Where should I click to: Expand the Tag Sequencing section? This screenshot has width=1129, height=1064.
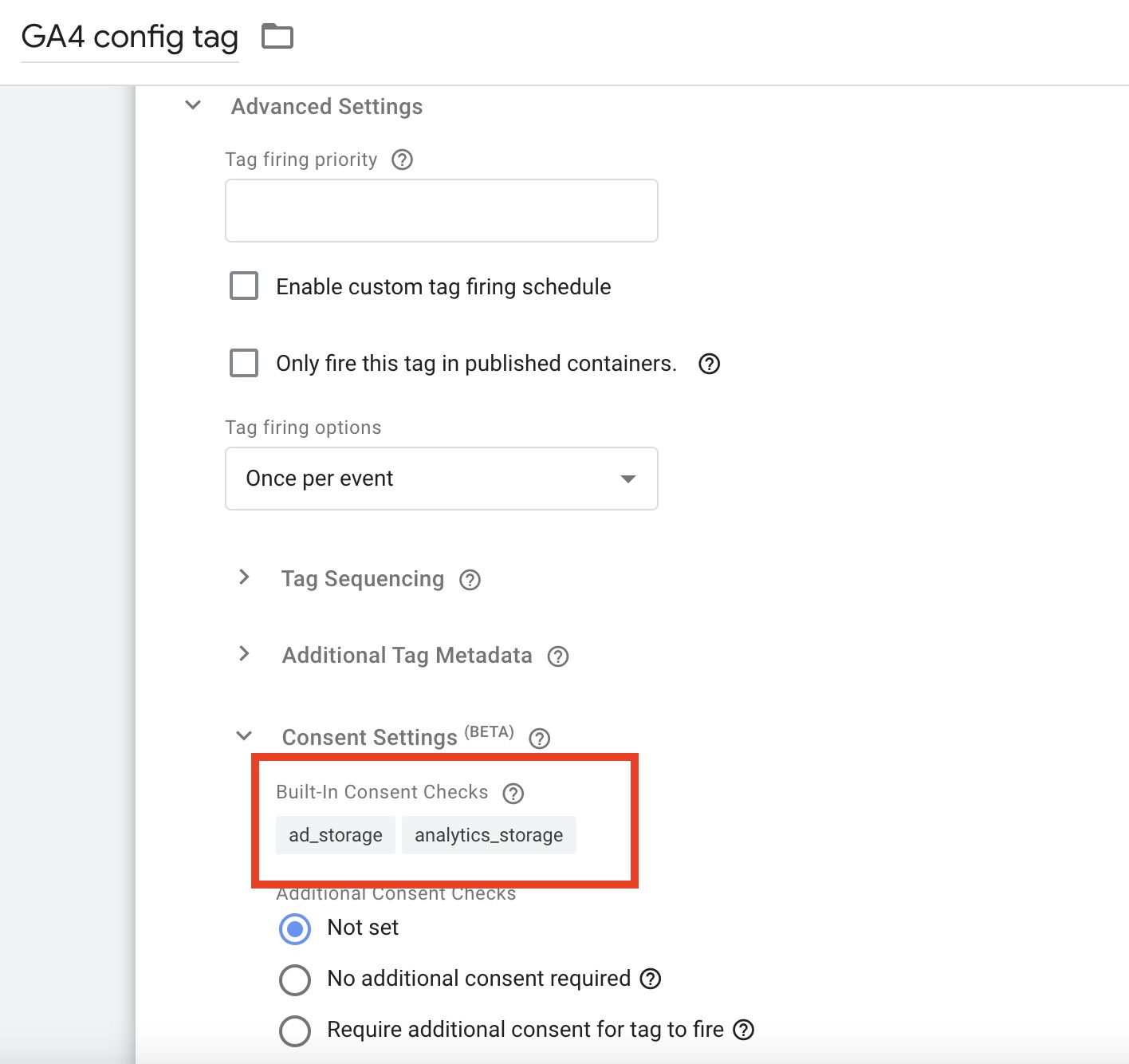244,577
